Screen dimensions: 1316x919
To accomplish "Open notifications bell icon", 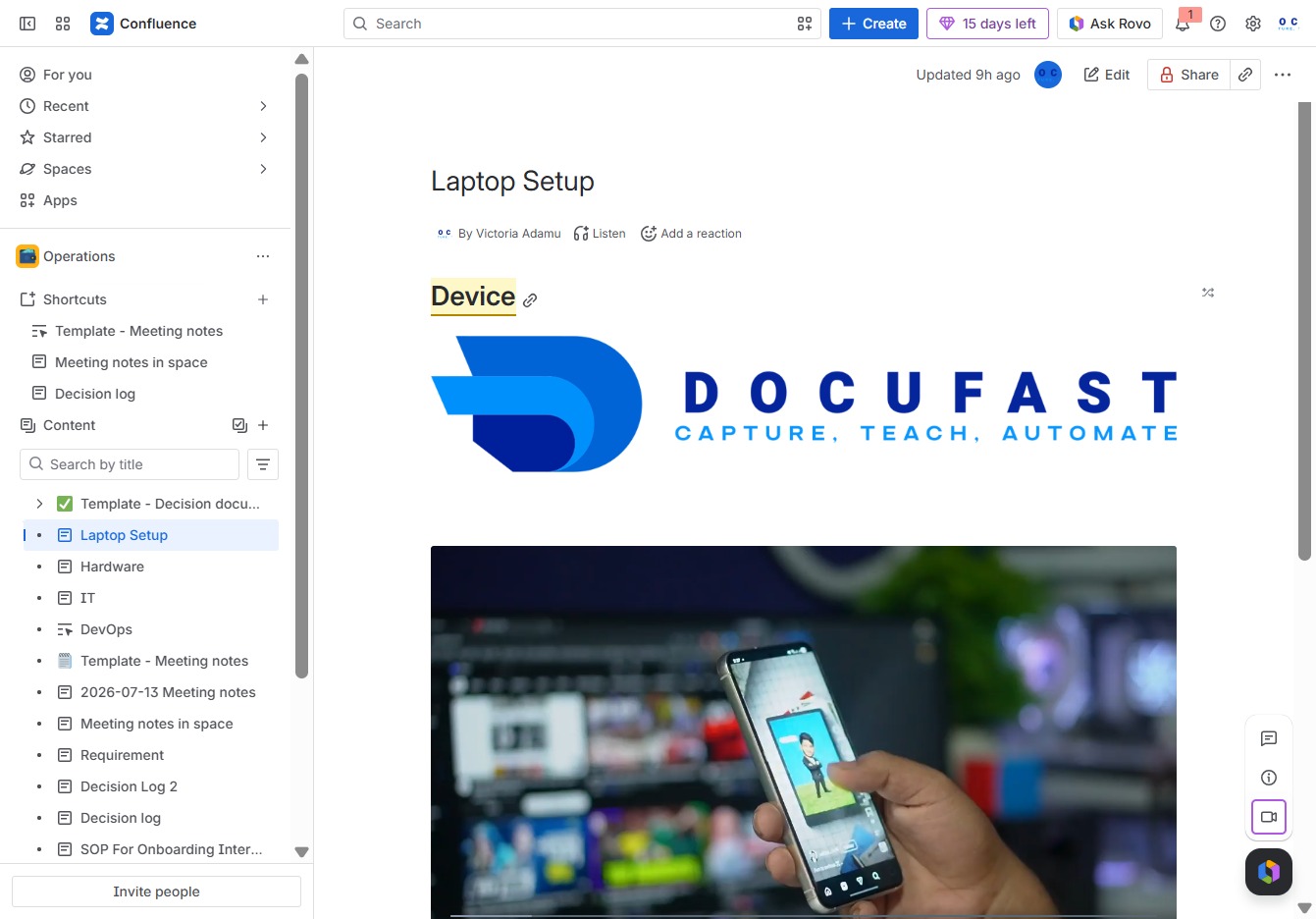I will [x=1183, y=24].
